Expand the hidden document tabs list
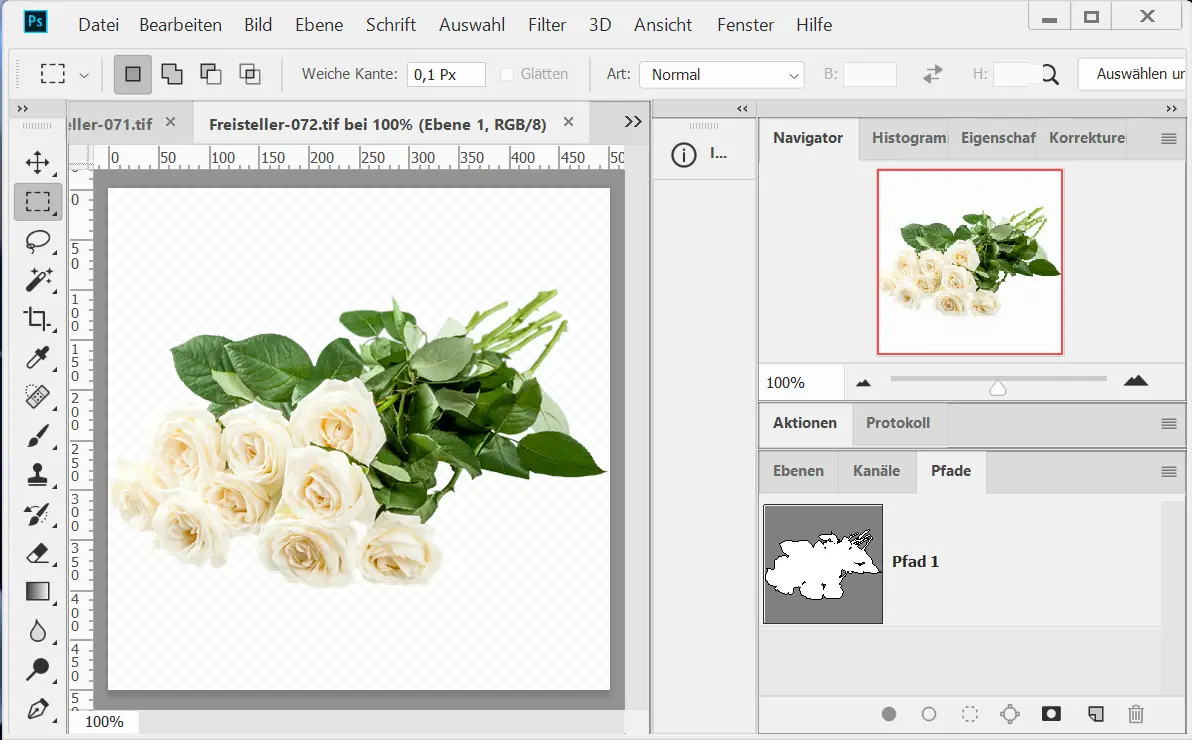The height and width of the screenshot is (740, 1192). (x=633, y=122)
